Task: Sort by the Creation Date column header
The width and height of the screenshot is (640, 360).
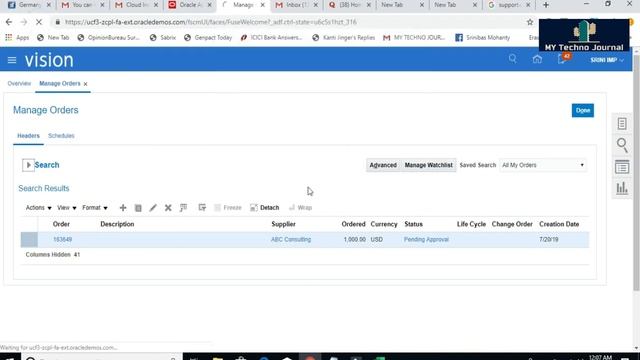Action: click(559, 224)
